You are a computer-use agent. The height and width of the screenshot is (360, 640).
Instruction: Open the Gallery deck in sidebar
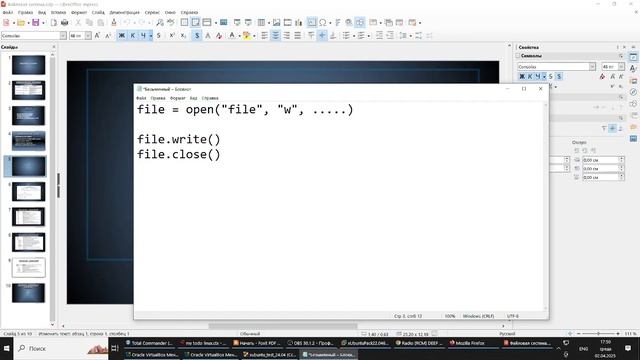pyautogui.click(x=633, y=81)
